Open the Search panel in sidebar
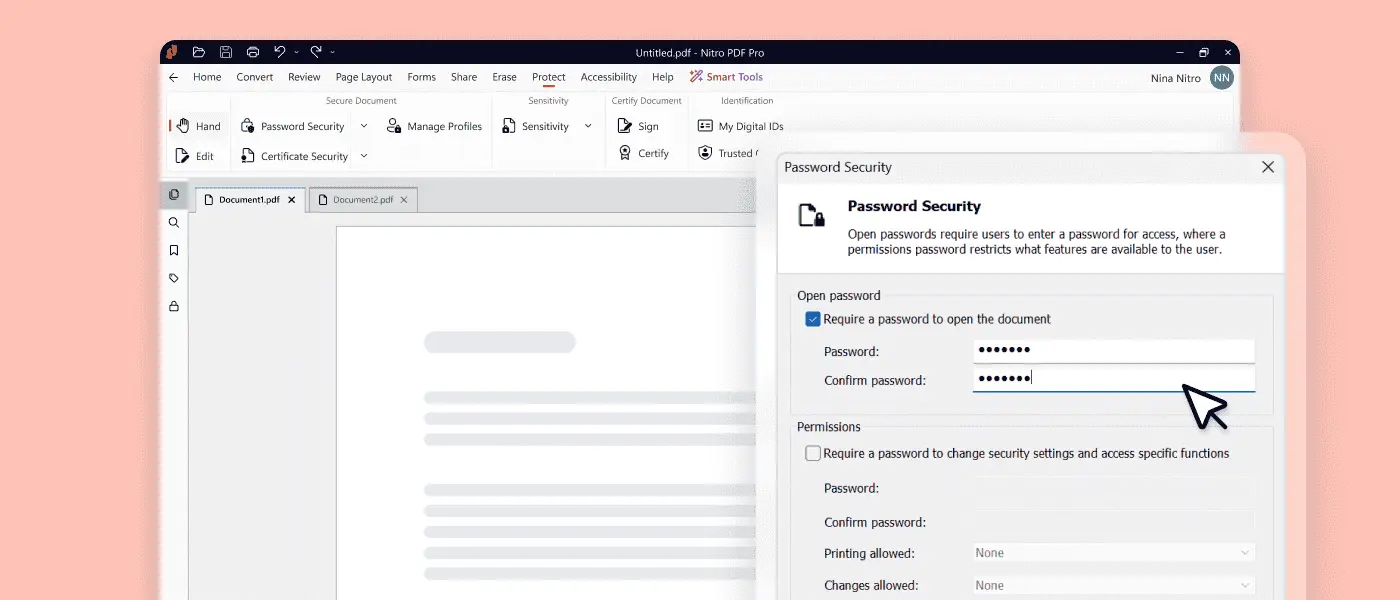 pos(174,223)
